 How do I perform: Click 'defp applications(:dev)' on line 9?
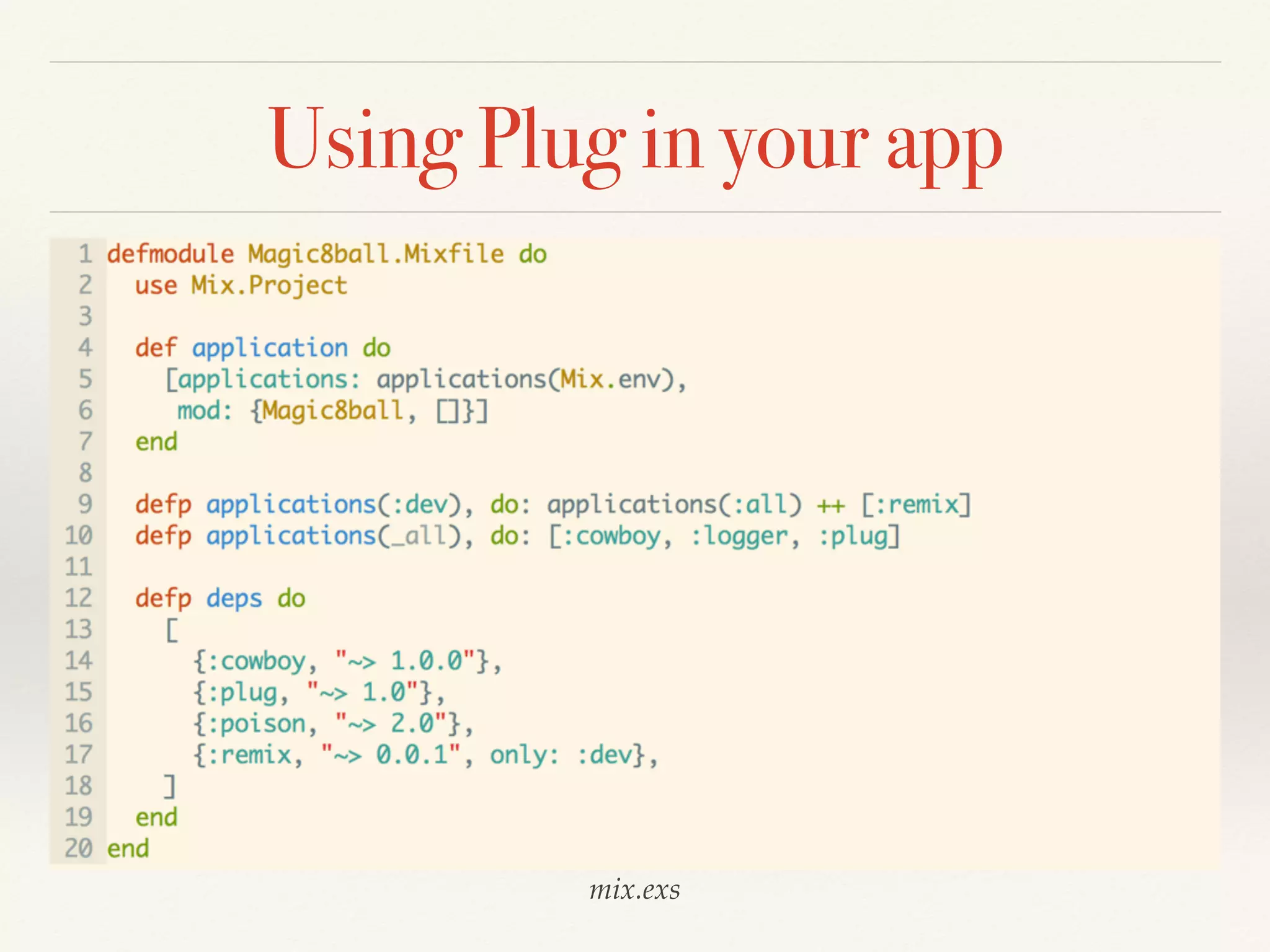[x=299, y=505]
